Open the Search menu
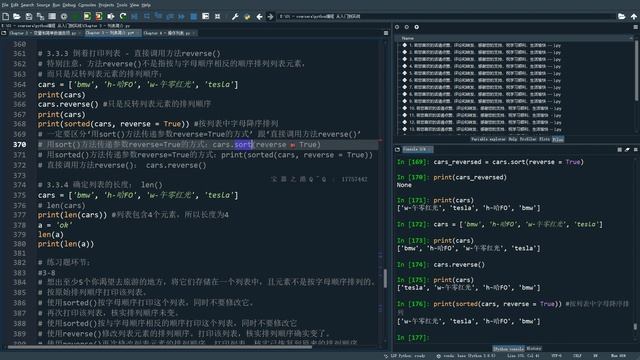Image resolution: width=640 pixels, height=360 pixels. (x=27, y=5)
